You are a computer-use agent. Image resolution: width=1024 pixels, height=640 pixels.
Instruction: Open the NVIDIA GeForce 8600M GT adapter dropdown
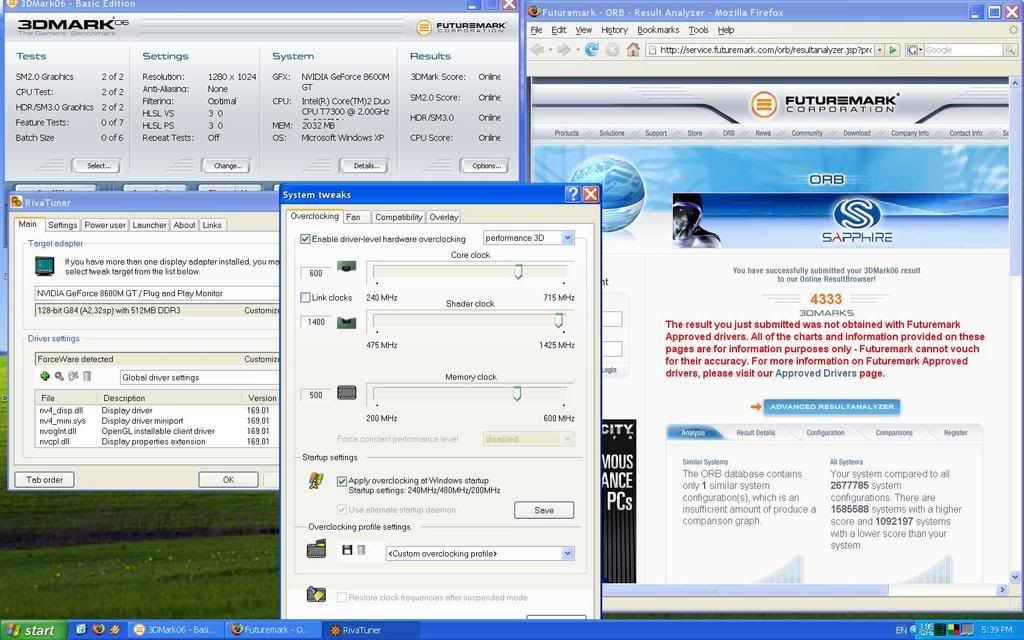(157, 293)
